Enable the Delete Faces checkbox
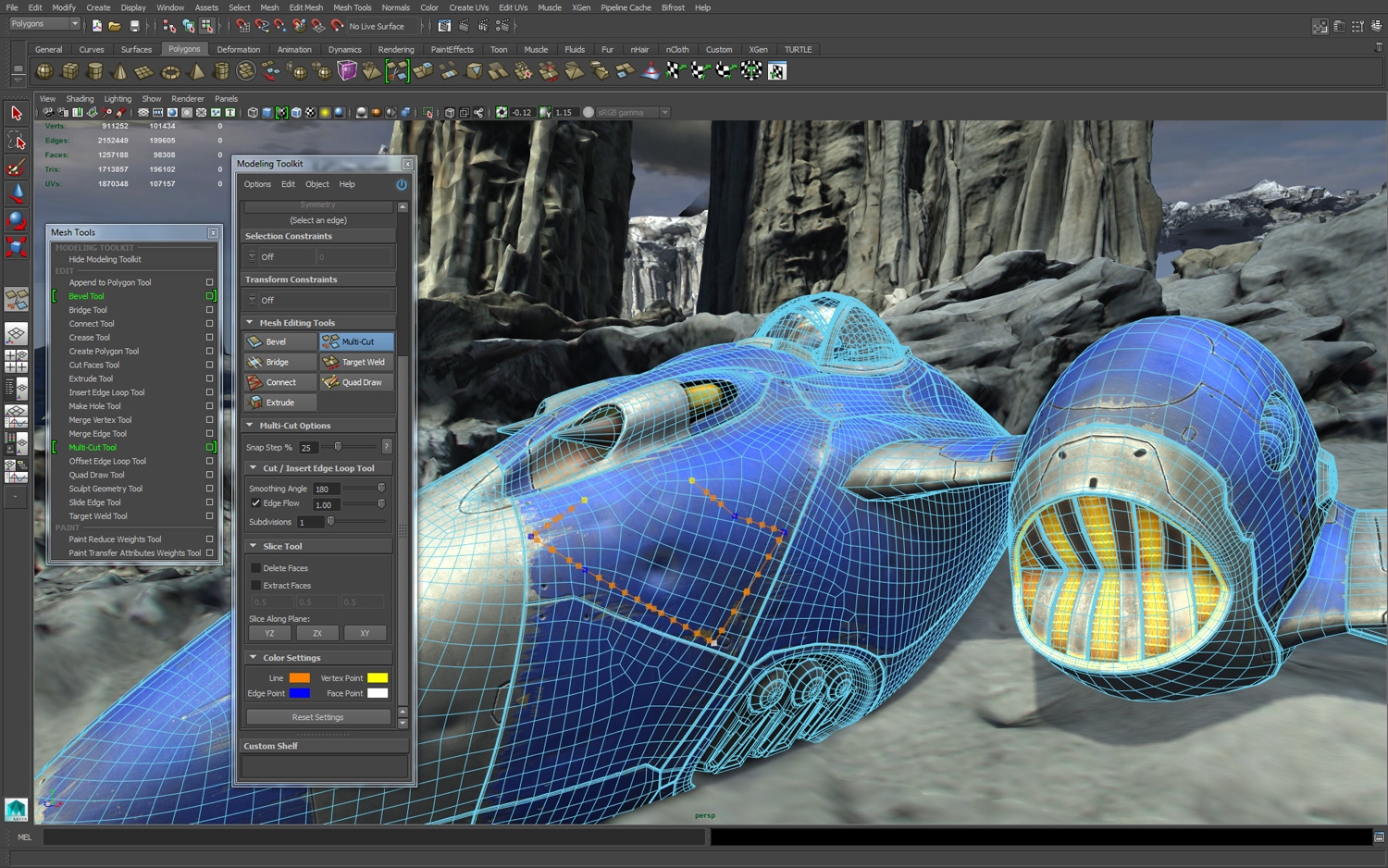The width and height of the screenshot is (1388, 868). pyautogui.click(x=256, y=568)
